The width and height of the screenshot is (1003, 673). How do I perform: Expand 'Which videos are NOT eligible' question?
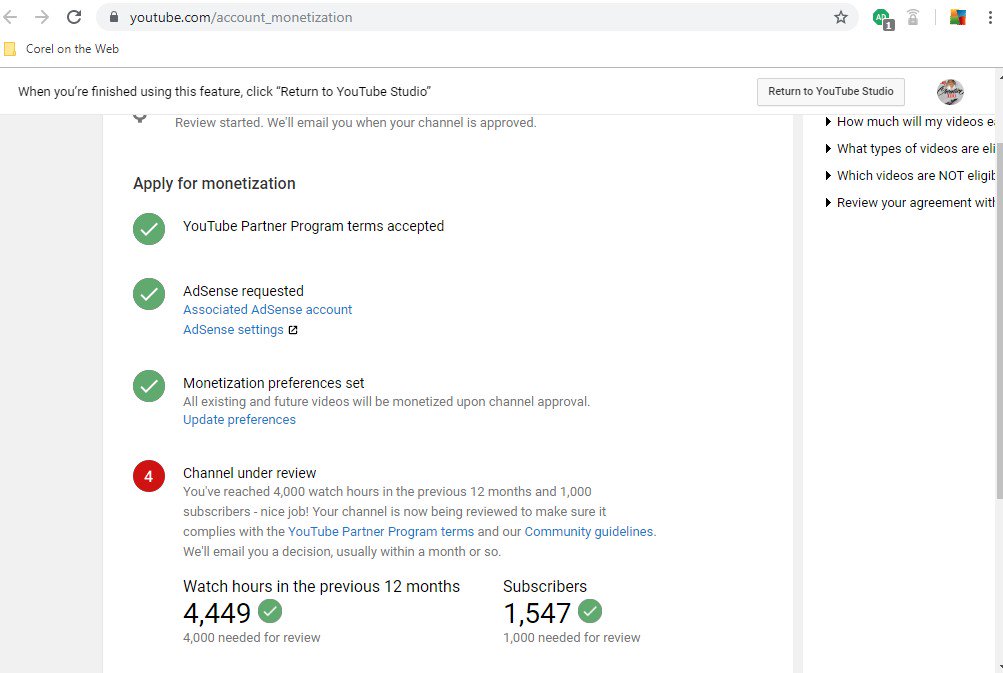[x=910, y=175]
